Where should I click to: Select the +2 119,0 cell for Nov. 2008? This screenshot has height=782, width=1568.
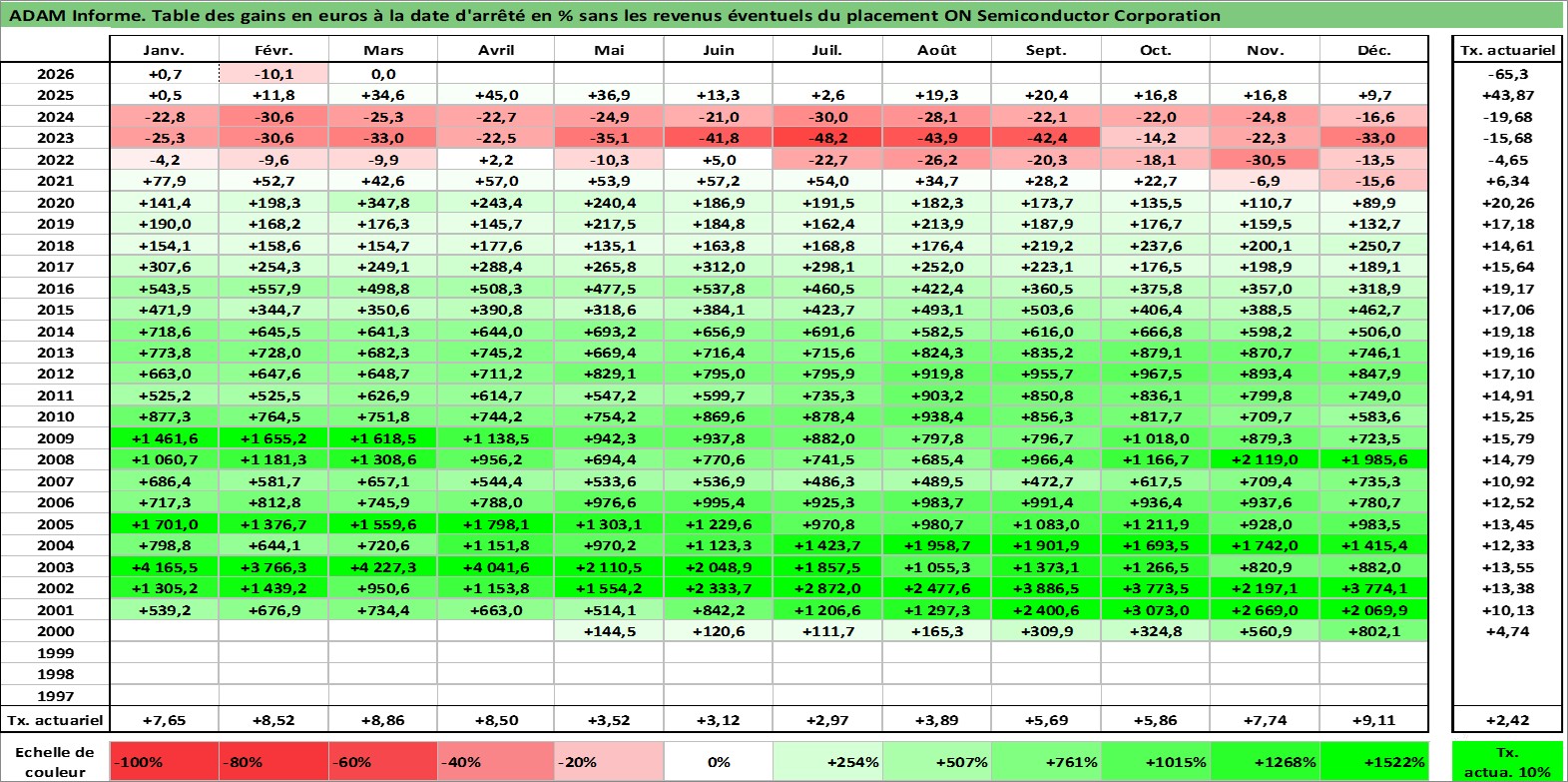click(x=1265, y=459)
